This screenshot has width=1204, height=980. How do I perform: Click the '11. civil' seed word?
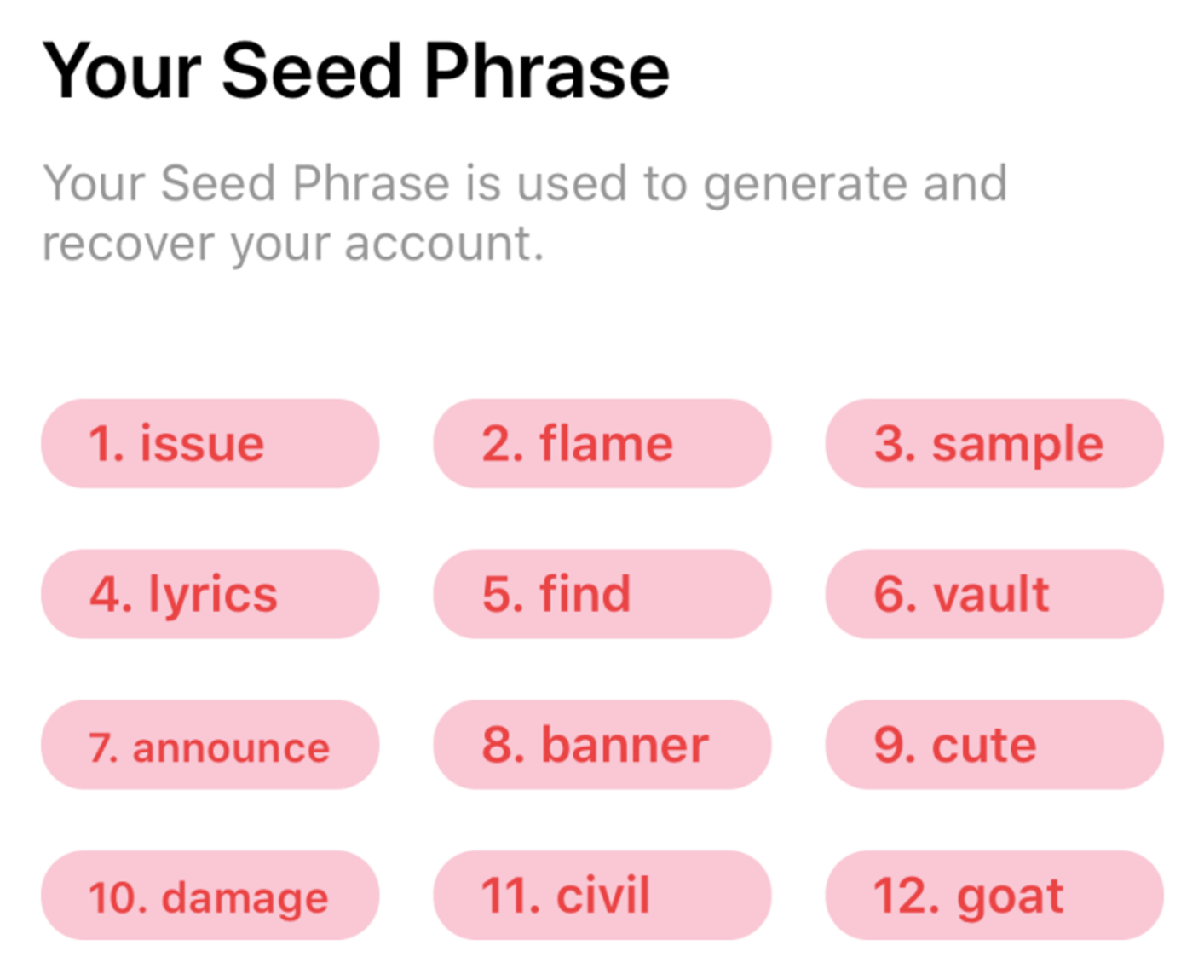pos(602,896)
